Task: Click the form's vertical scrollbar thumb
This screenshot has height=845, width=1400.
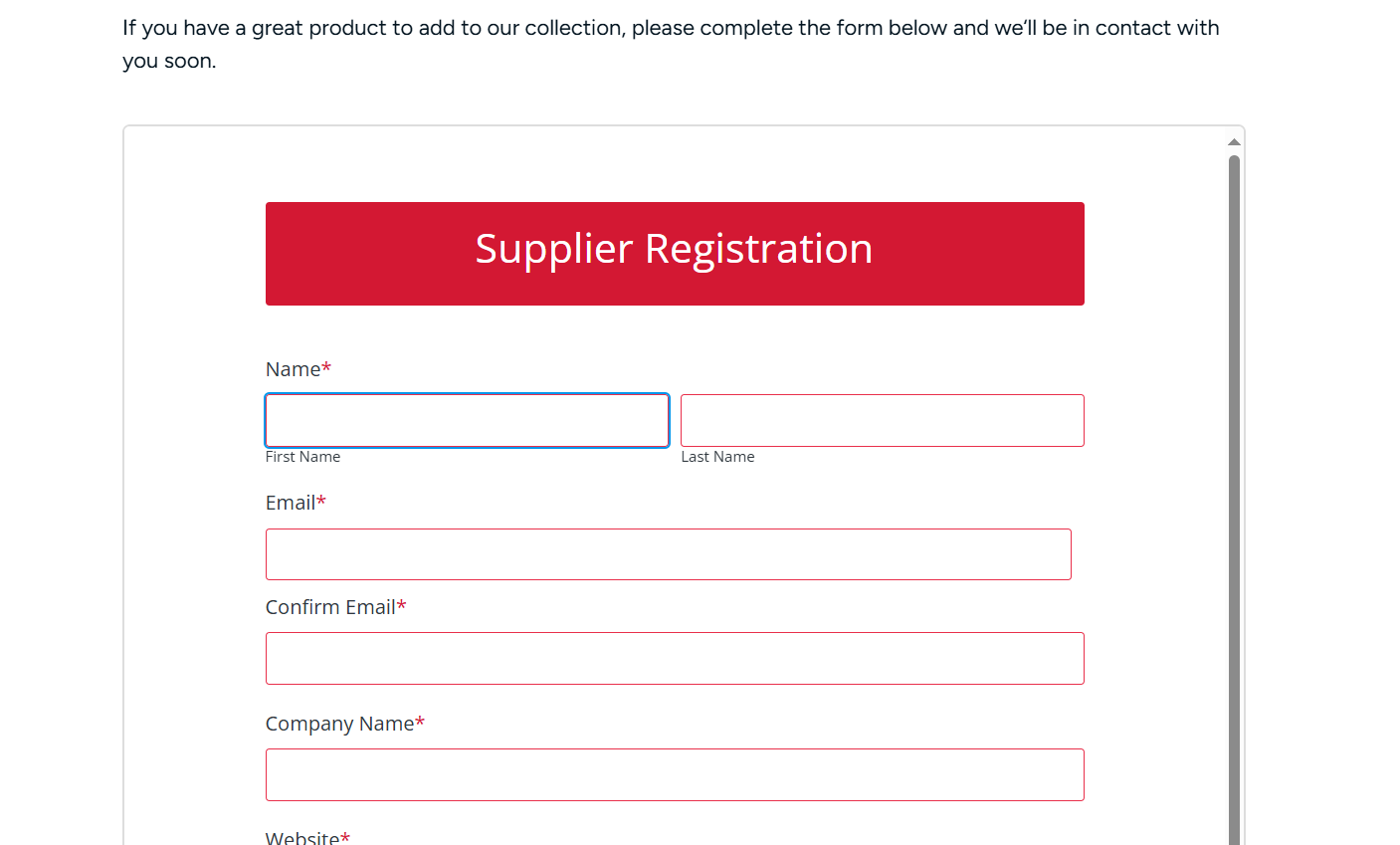Action: click(x=1234, y=500)
